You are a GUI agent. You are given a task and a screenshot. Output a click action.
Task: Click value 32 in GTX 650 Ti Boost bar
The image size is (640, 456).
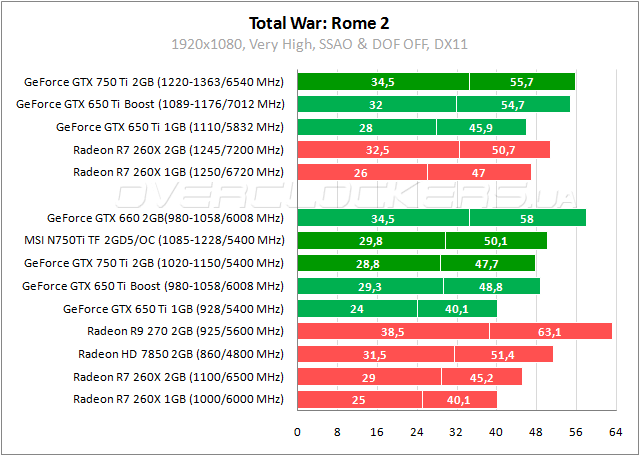coord(376,105)
